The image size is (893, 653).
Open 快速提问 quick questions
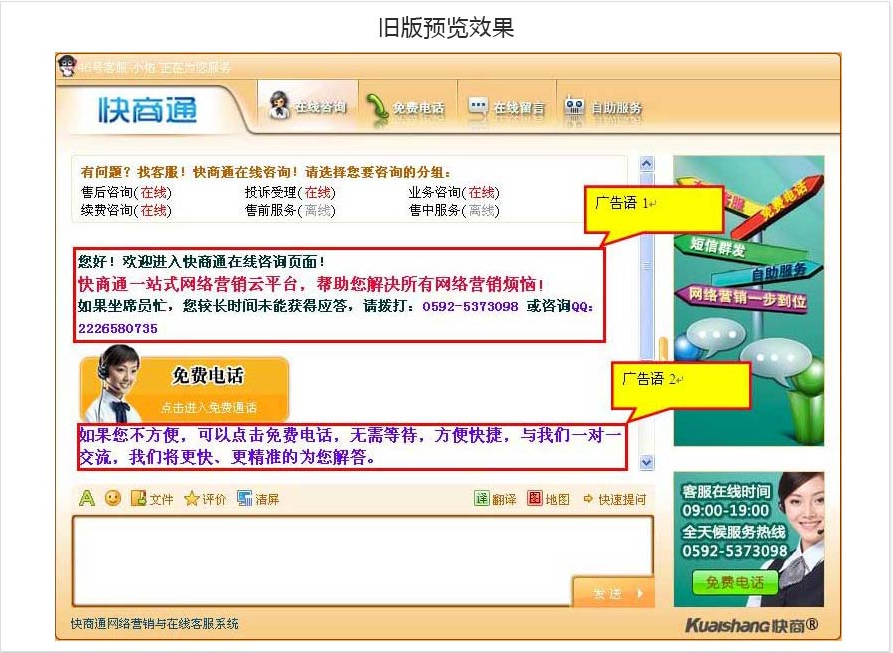point(615,499)
